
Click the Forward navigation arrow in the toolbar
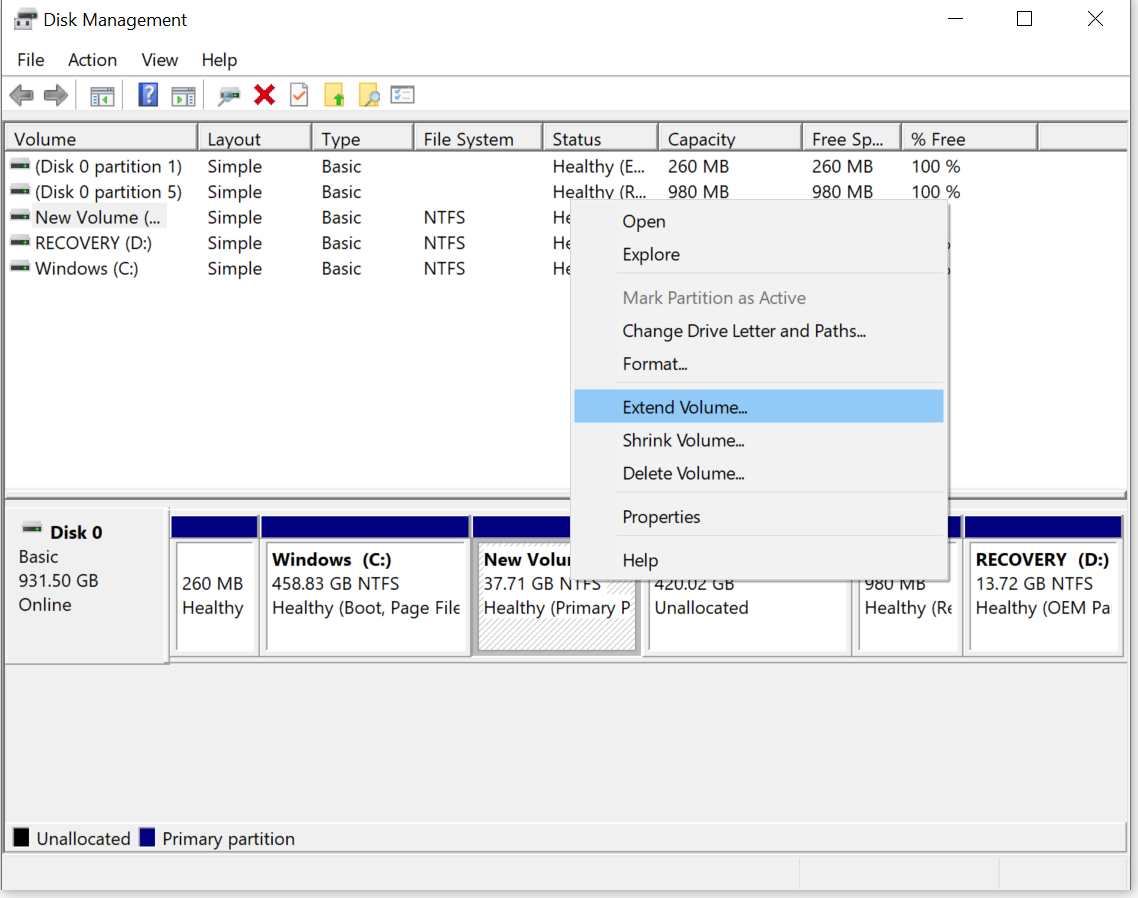click(x=56, y=94)
